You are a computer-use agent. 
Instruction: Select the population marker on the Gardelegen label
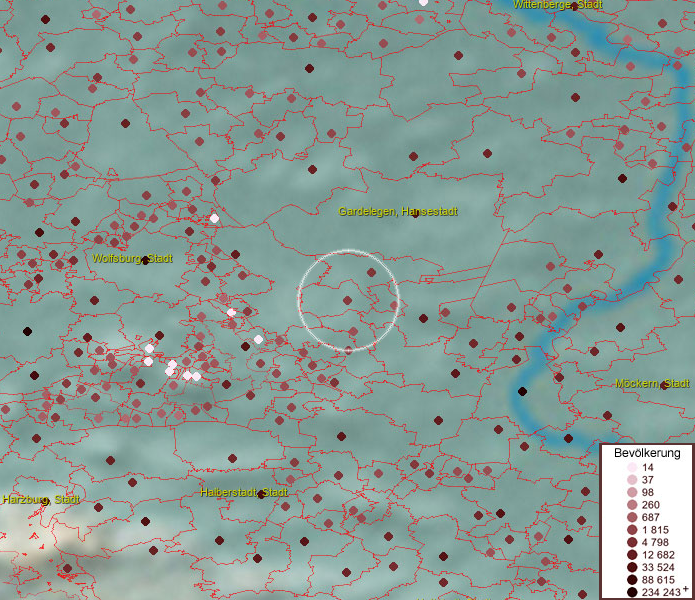pos(415,214)
